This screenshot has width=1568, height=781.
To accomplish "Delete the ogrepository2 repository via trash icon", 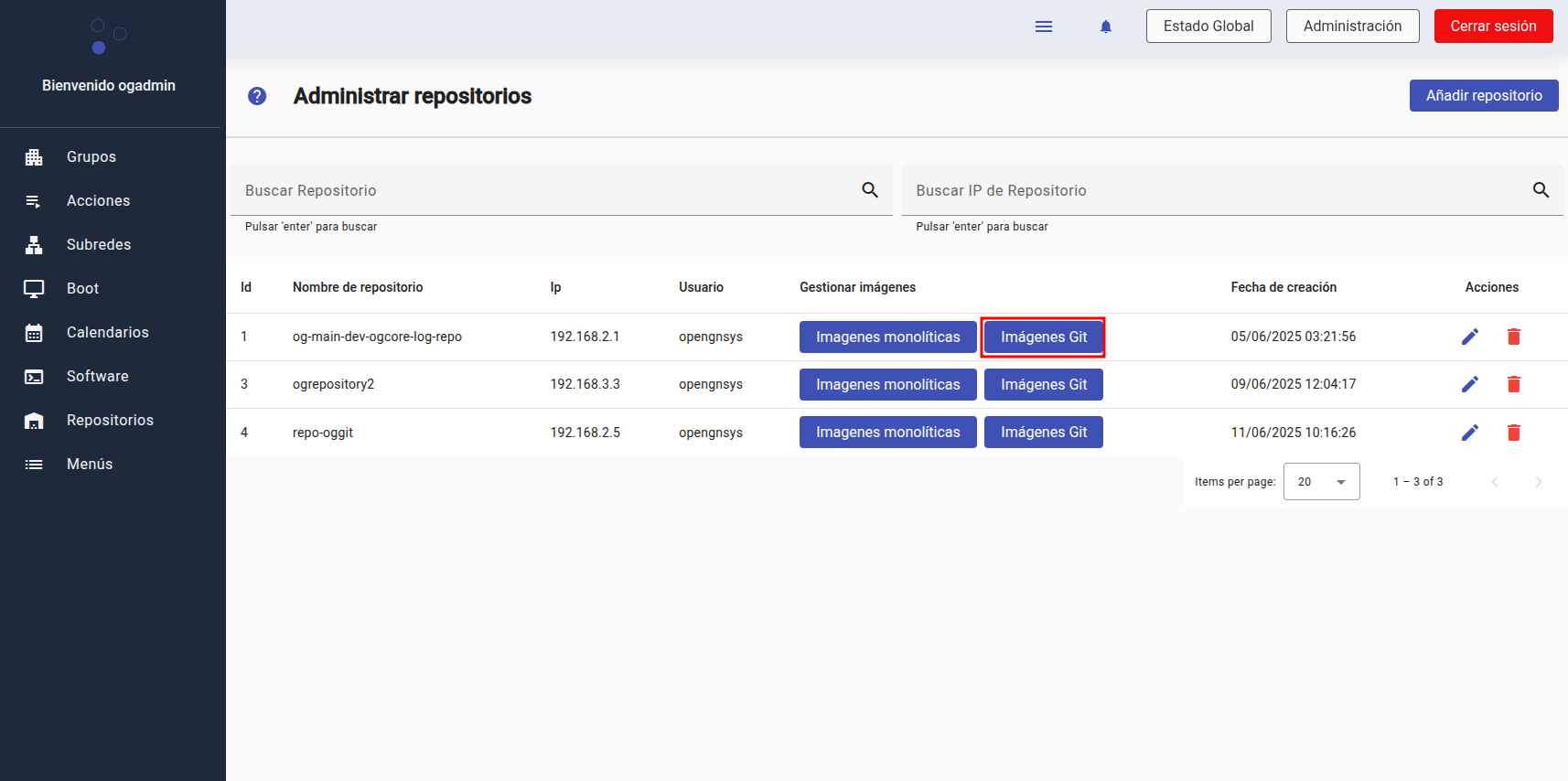I will point(1513,384).
